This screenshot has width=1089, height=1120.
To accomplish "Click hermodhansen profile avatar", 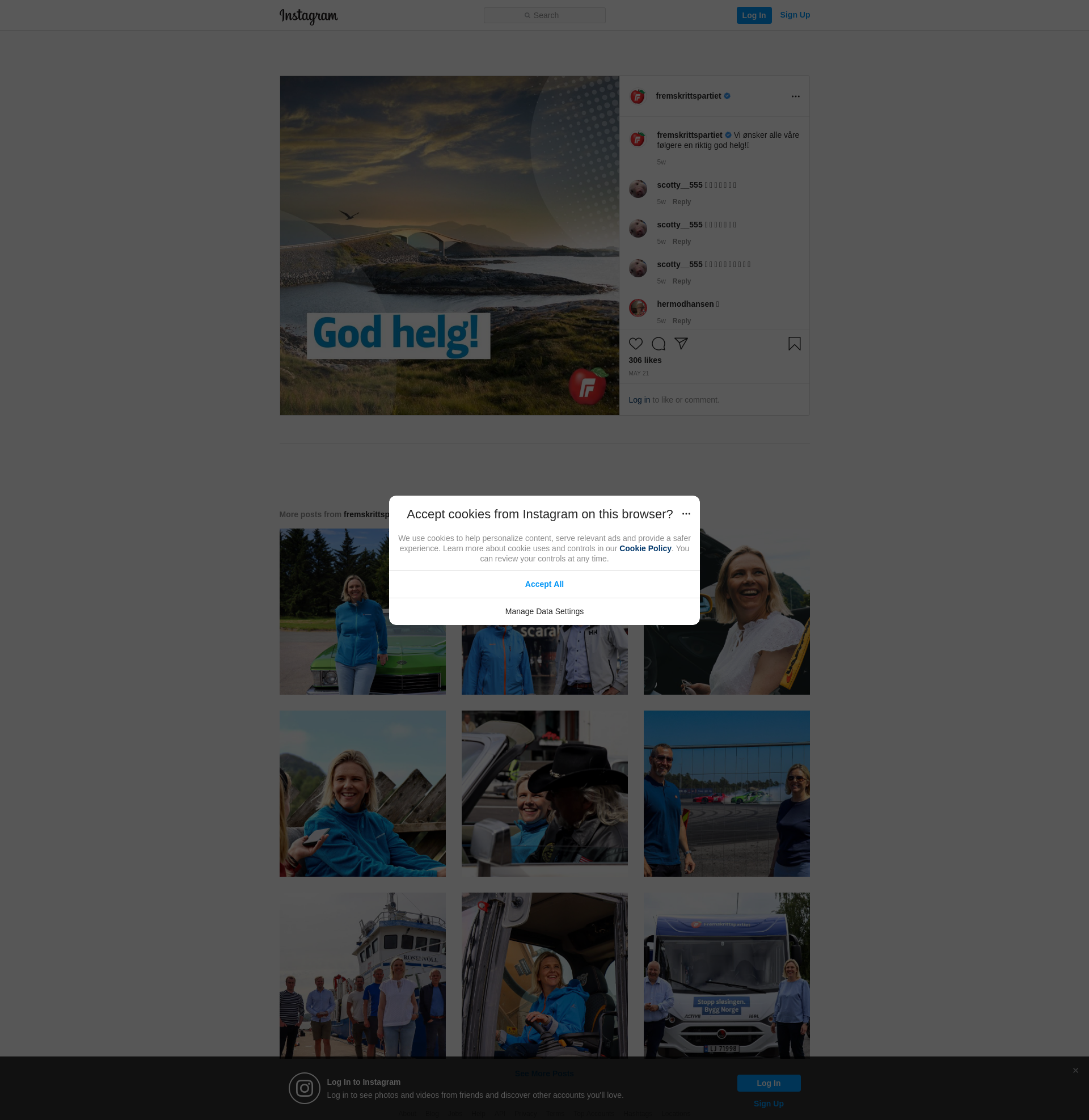I will tap(638, 307).
